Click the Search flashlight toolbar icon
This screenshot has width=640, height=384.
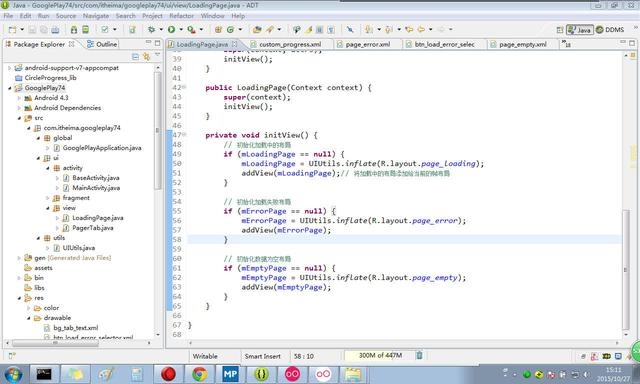269,29
